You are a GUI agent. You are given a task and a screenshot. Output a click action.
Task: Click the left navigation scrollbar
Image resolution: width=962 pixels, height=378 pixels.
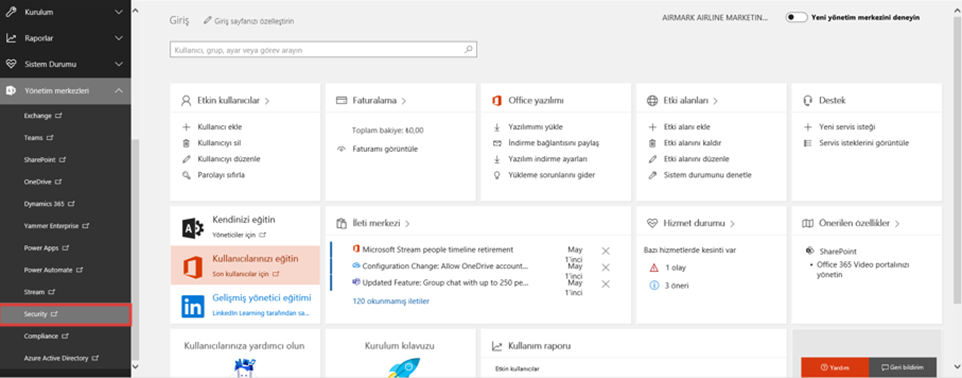coord(136,249)
